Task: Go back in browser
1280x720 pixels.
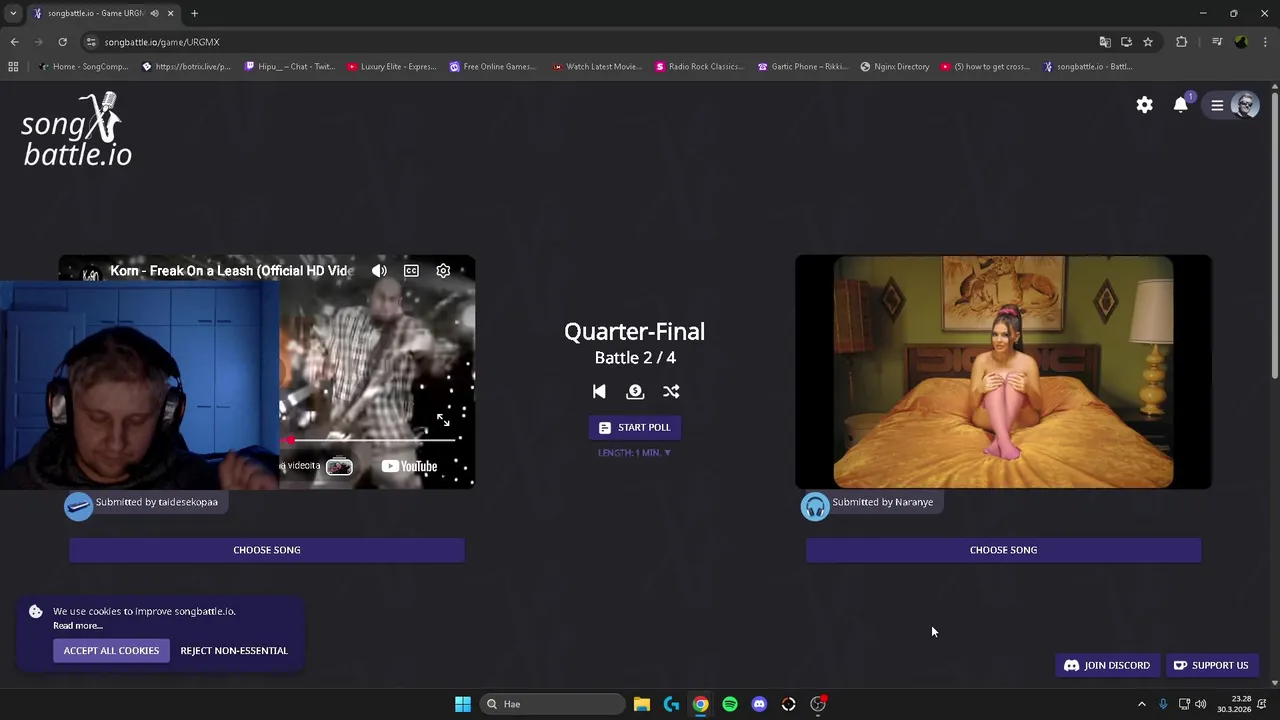Action: click(14, 42)
